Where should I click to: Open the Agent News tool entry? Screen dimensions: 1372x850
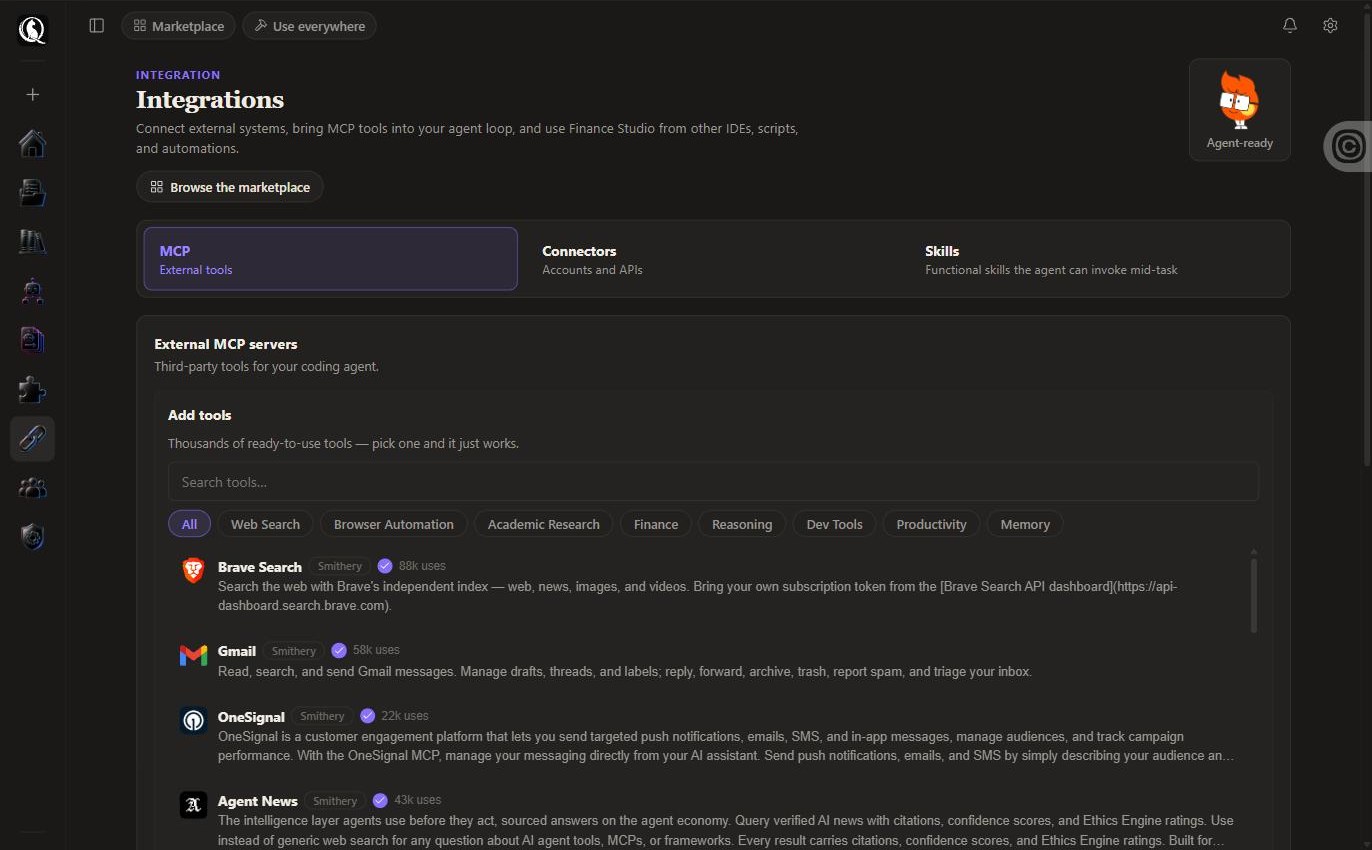coord(709,818)
